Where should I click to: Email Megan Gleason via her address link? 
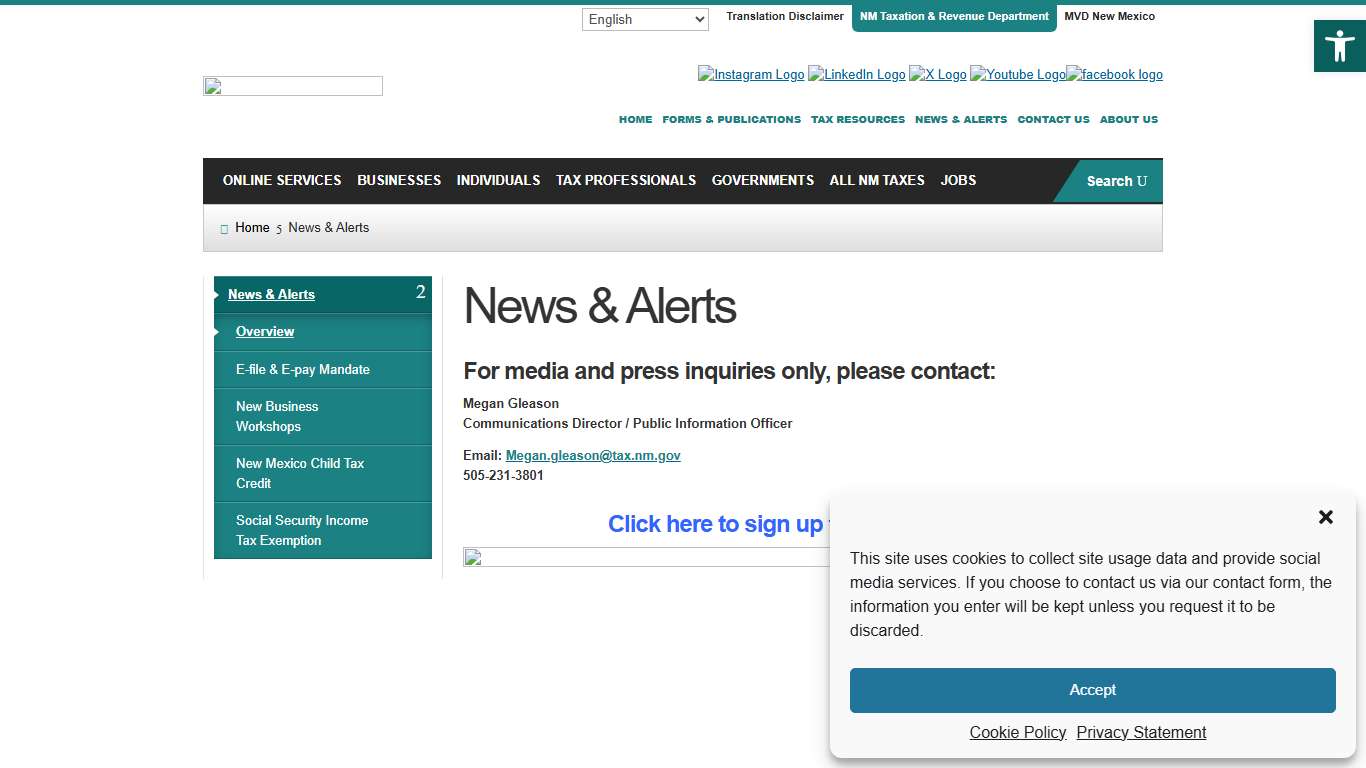593,455
